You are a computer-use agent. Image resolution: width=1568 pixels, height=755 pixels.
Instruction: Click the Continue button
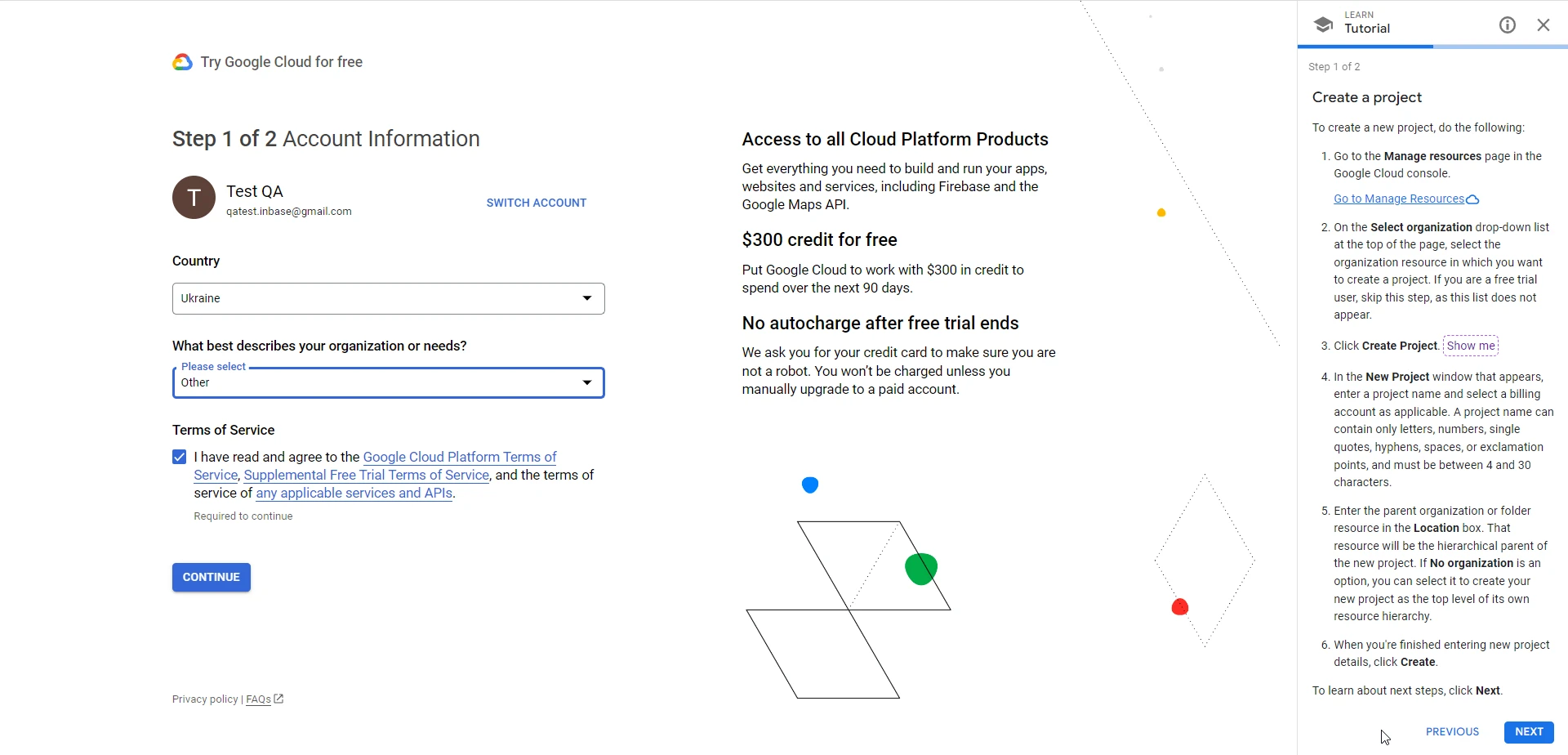pos(212,577)
